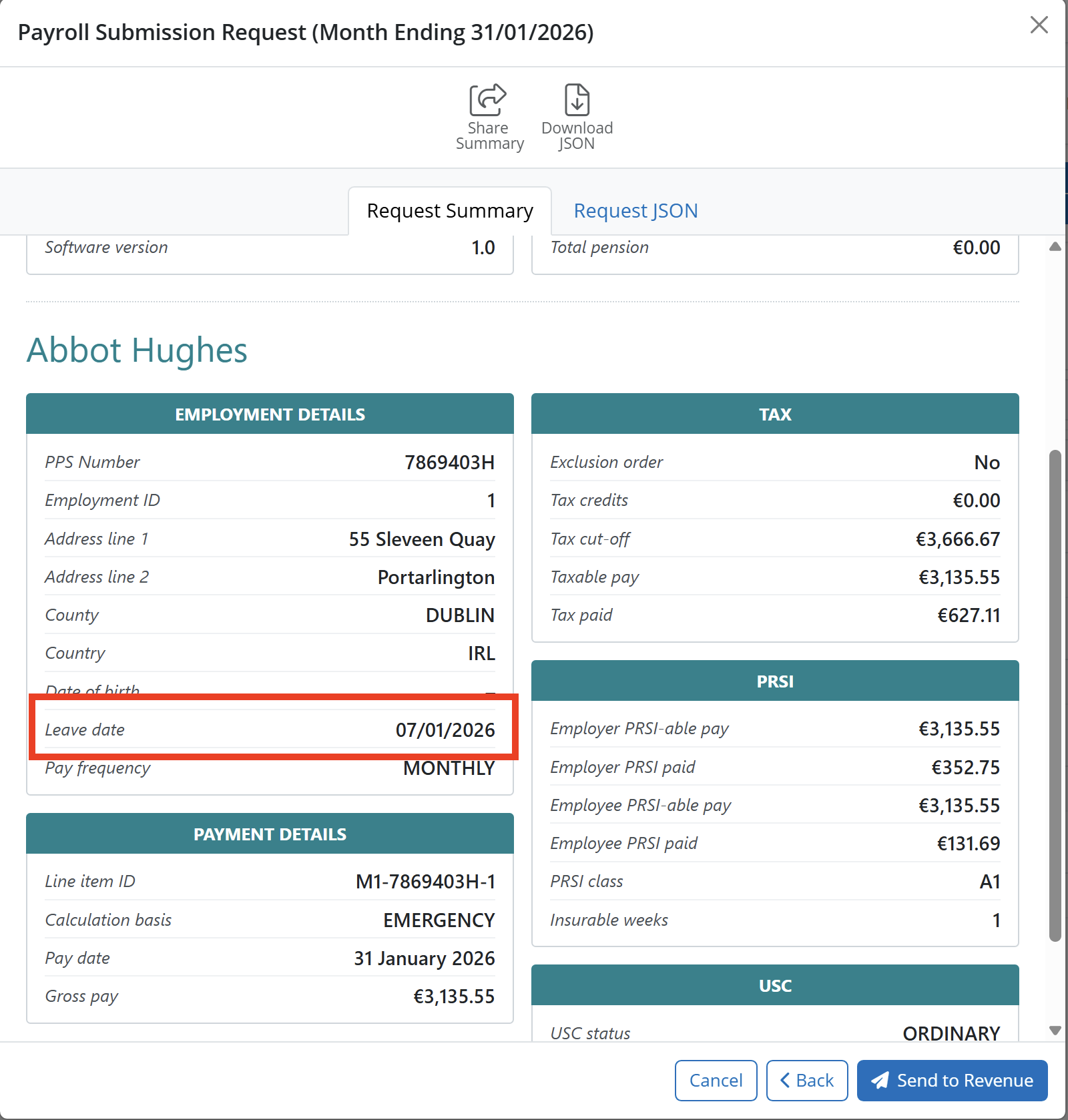Screen dimensions: 1068x1120
Task: Click the PPS Number value 7869403H
Action: click(x=449, y=462)
